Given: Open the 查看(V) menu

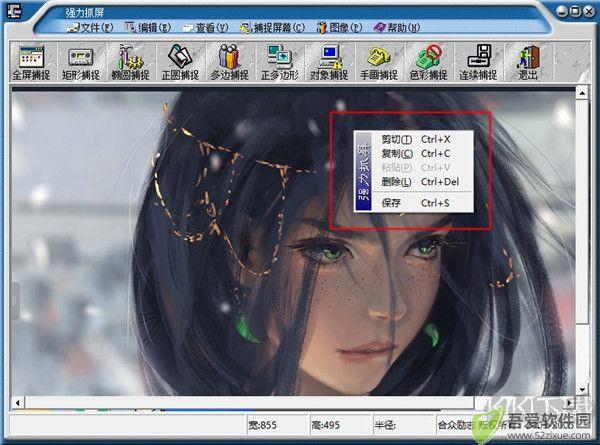Looking at the screenshot, I should (x=206, y=28).
